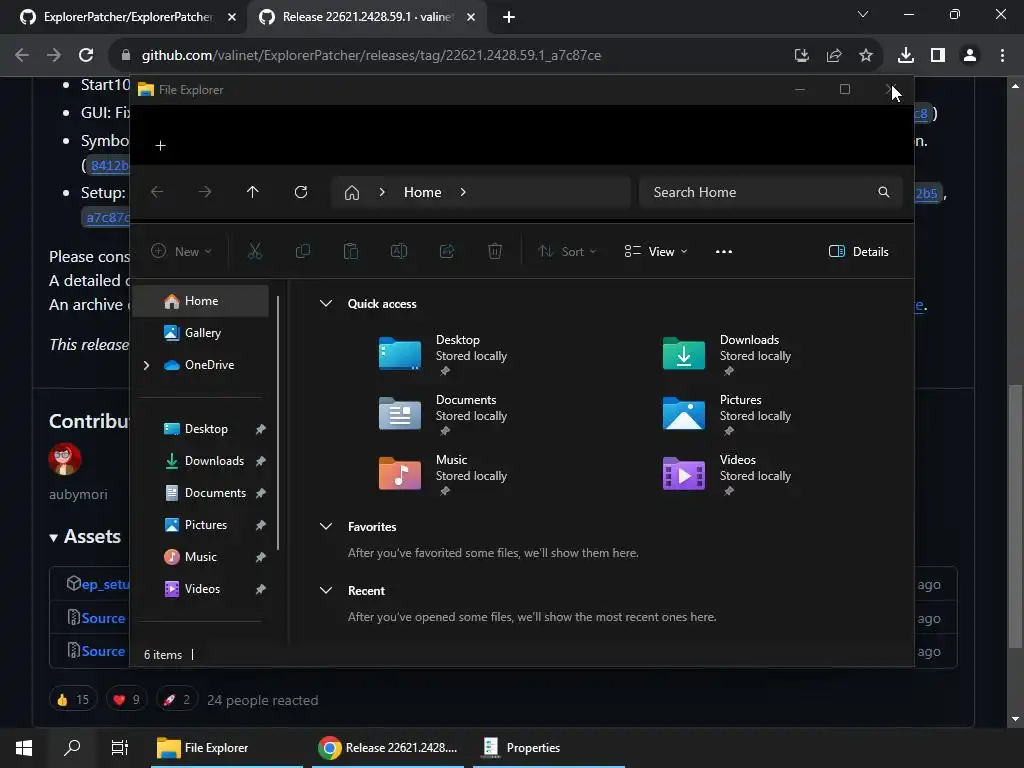The width and height of the screenshot is (1024, 768).
Task: Open the Properties taskbar window
Action: click(549, 748)
